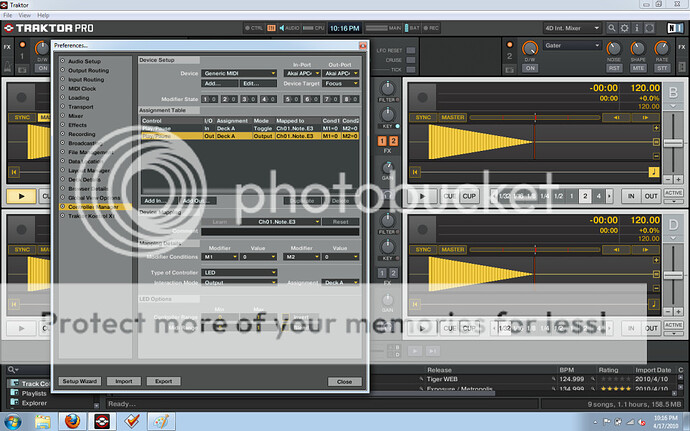Screen dimensions: 690x431
Task: Click the info icon in Traktor header
Action: pos(637,28)
